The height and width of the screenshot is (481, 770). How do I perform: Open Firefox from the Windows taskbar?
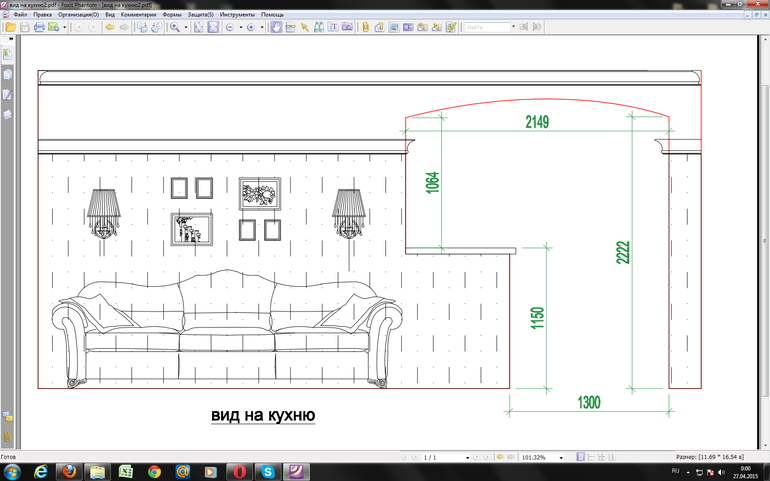[69, 471]
